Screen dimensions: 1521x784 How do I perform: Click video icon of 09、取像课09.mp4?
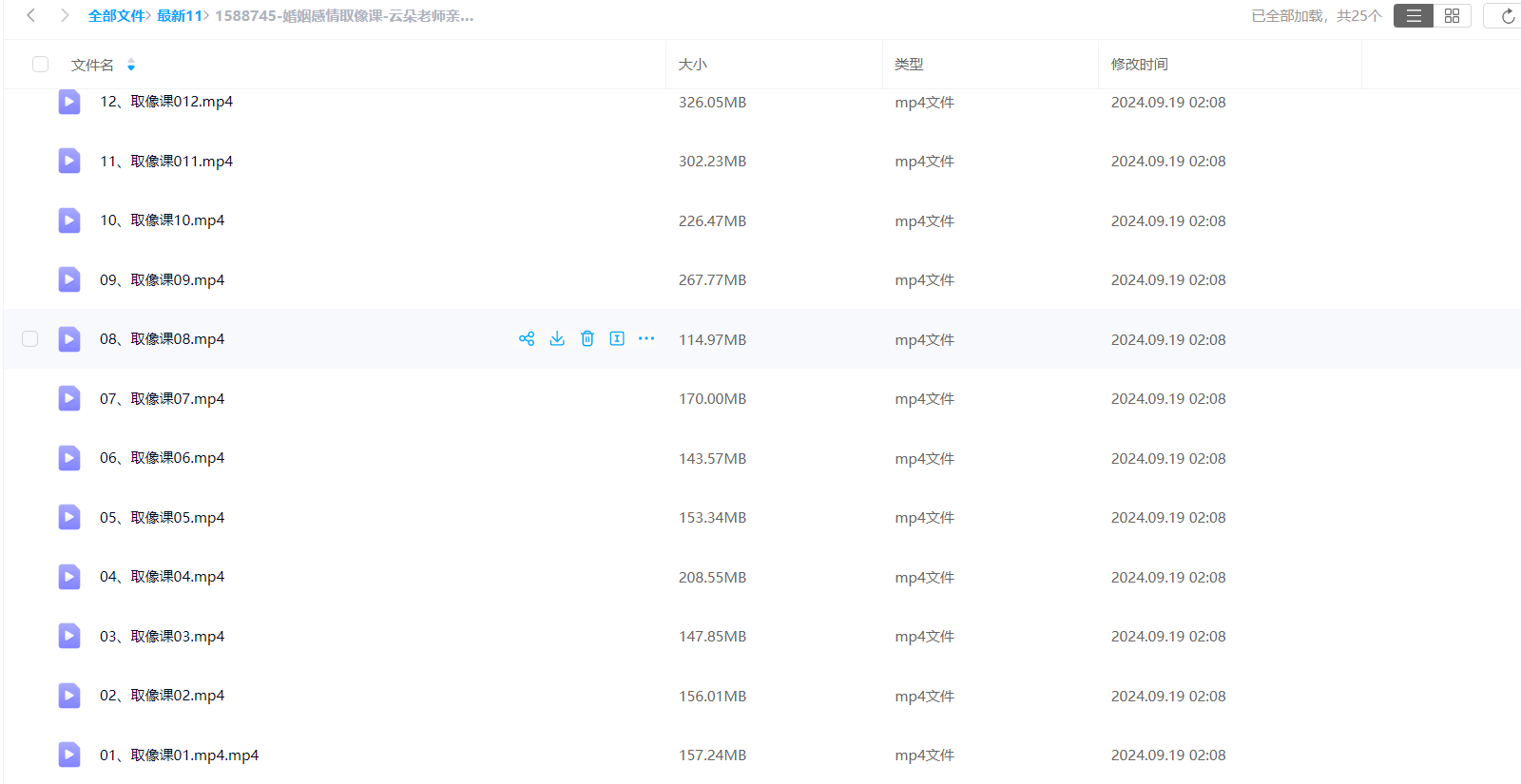69,279
